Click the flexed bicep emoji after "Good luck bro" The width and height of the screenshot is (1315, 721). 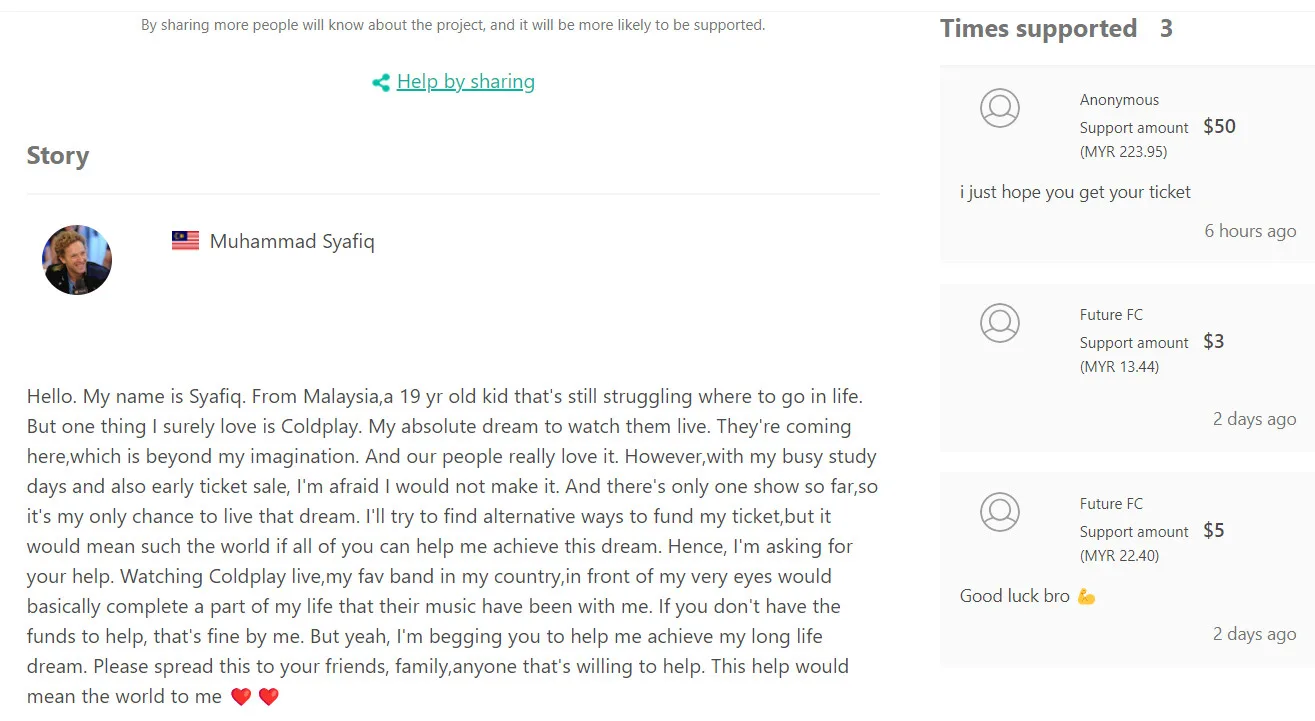tap(1086, 597)
